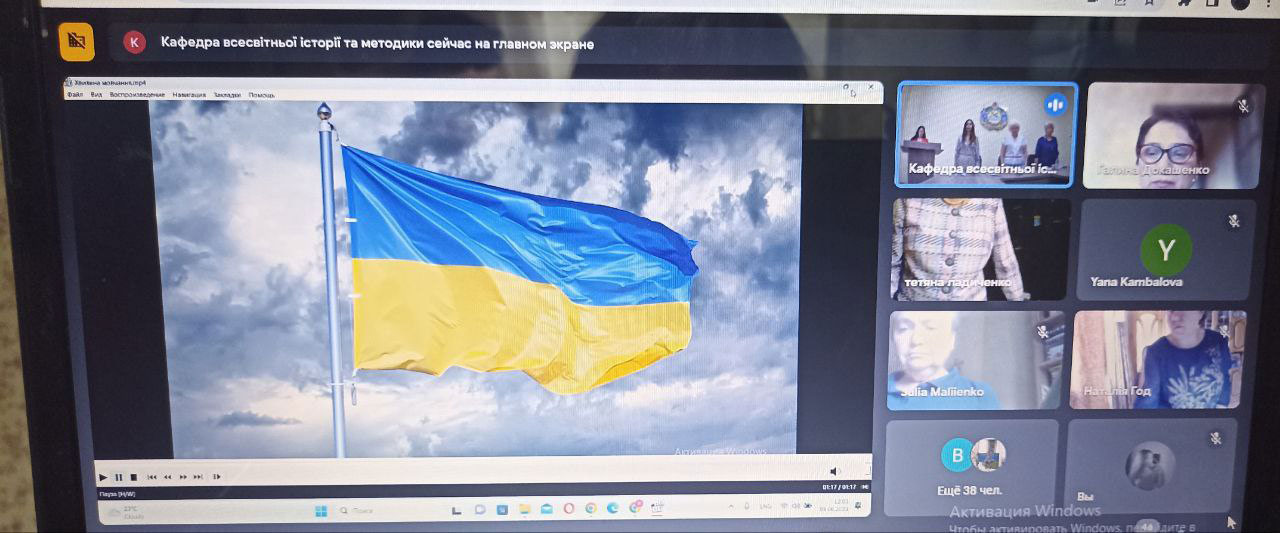Image resolution: width=1280 pixels, height=533 pixels.
Task: Click the video seek bar above the player controls
Action: [483, 462]
